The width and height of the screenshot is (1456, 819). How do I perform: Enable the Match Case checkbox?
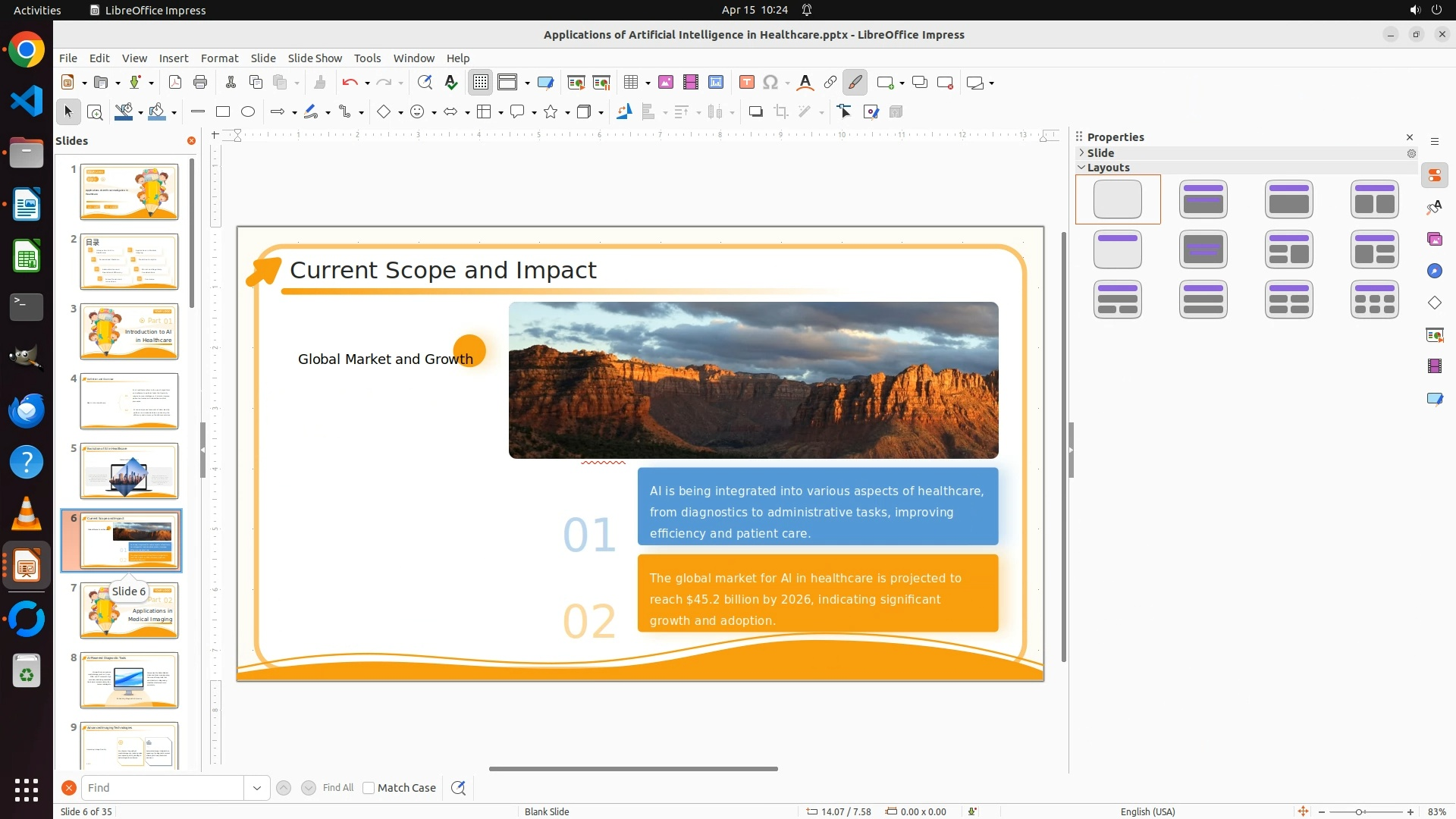[369, 788]
